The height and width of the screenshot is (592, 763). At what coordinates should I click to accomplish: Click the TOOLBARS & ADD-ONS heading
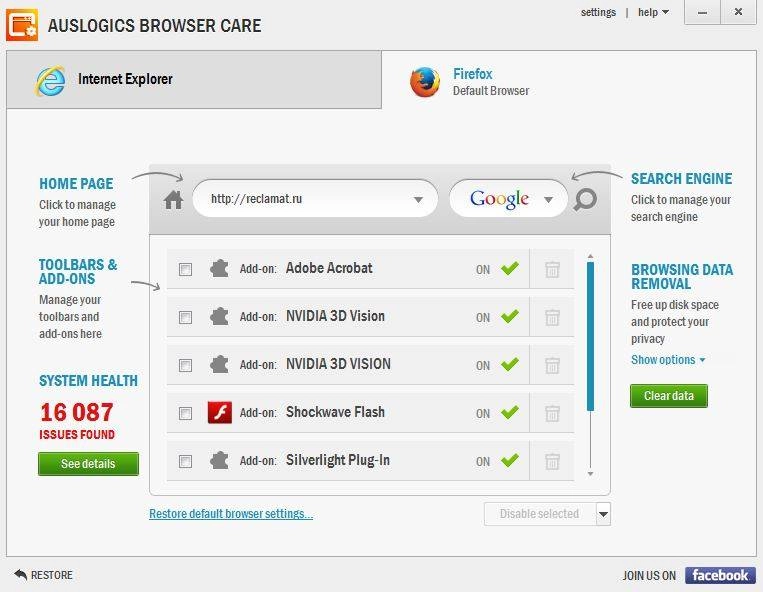click(x=78, y=271)
